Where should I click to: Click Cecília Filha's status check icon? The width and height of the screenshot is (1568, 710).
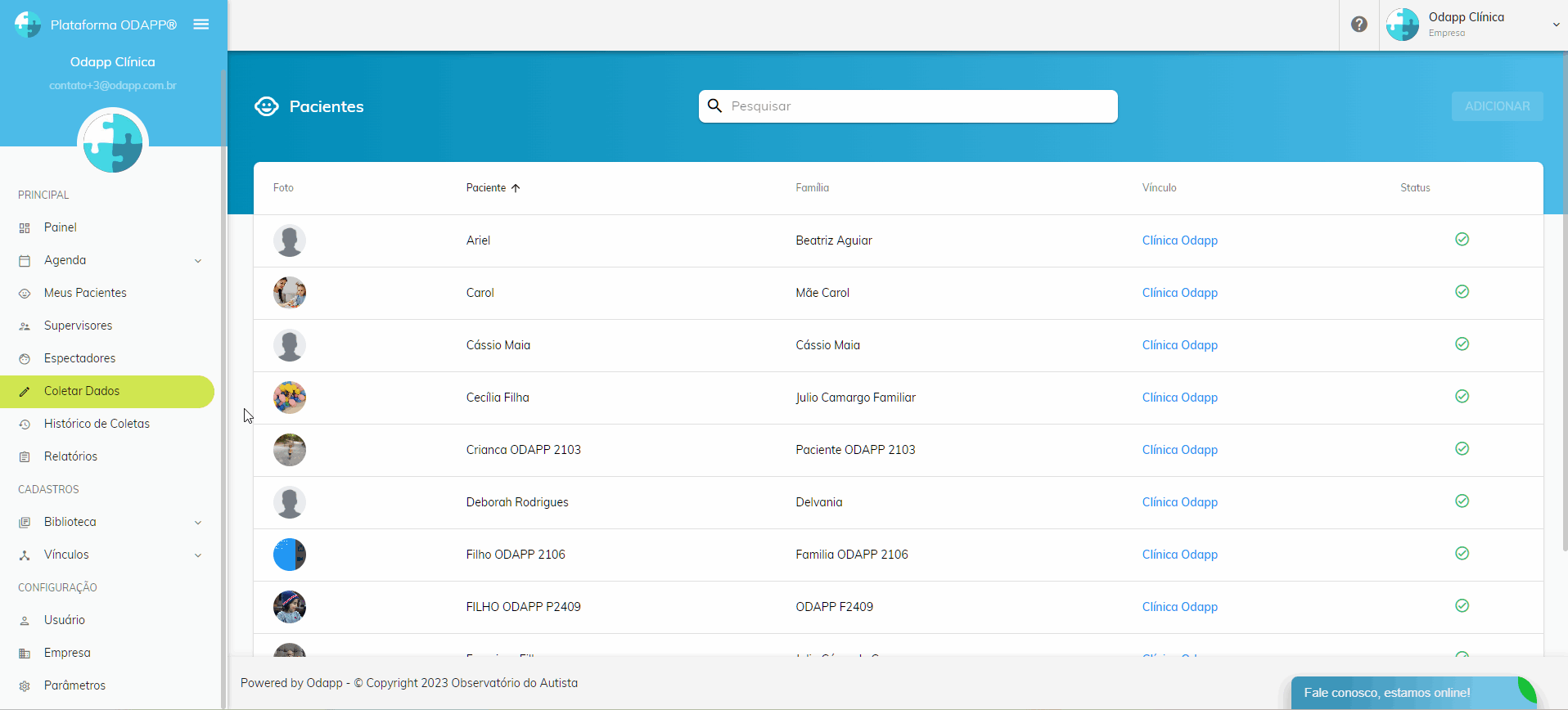tap(1462, 396)
